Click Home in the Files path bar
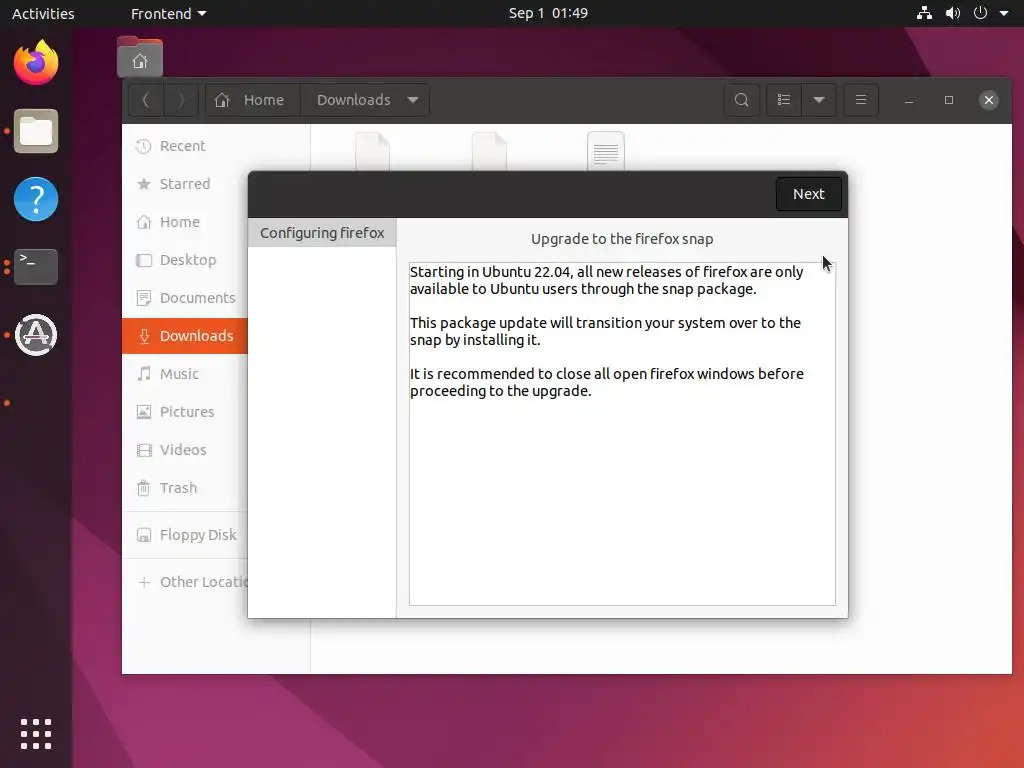The height and width of the screenshot is (768, 1024). (x=253, y=100)
